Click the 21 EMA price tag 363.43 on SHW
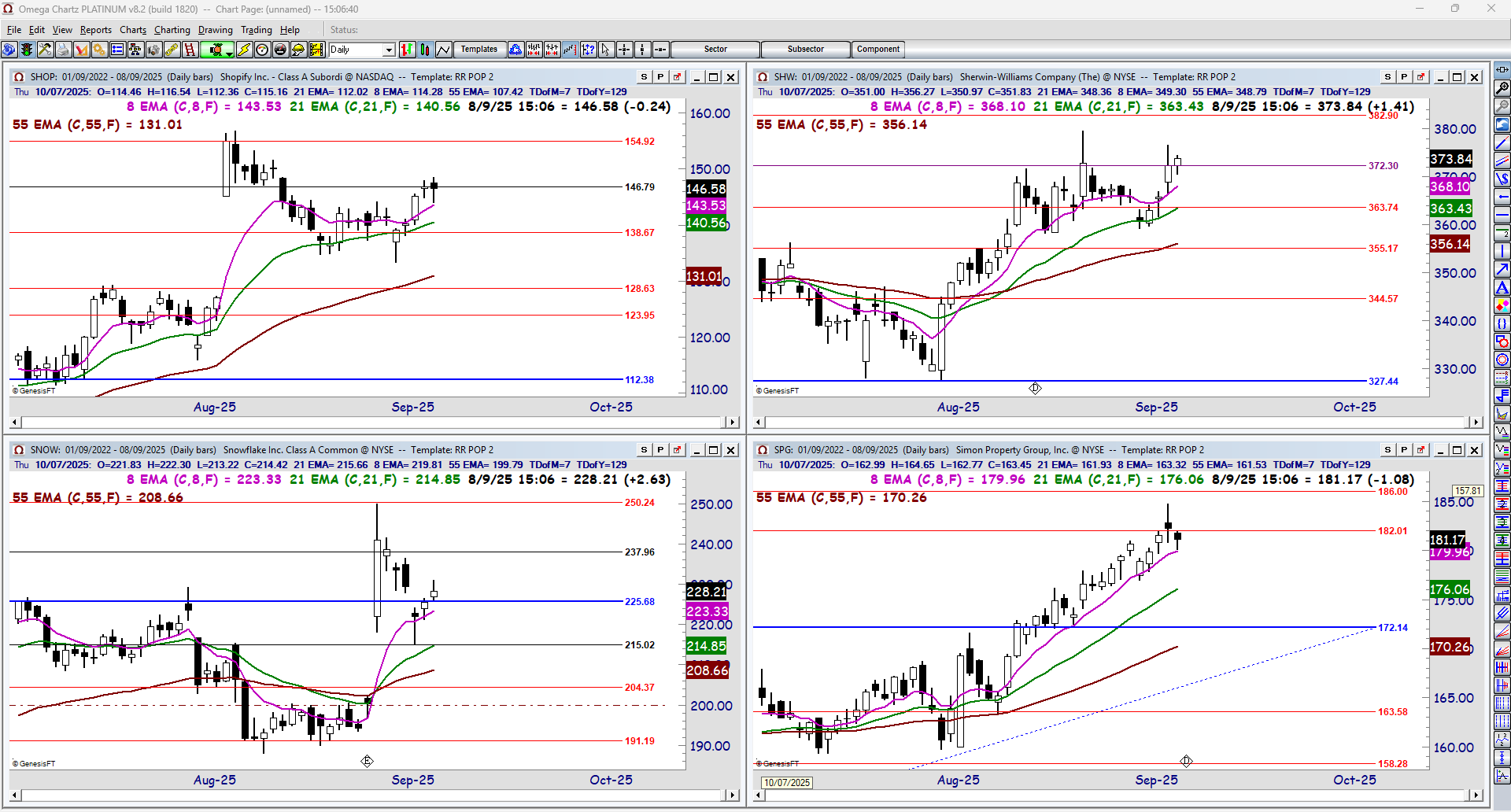Screen dimensions: 1511x812 click(1450, 209)
